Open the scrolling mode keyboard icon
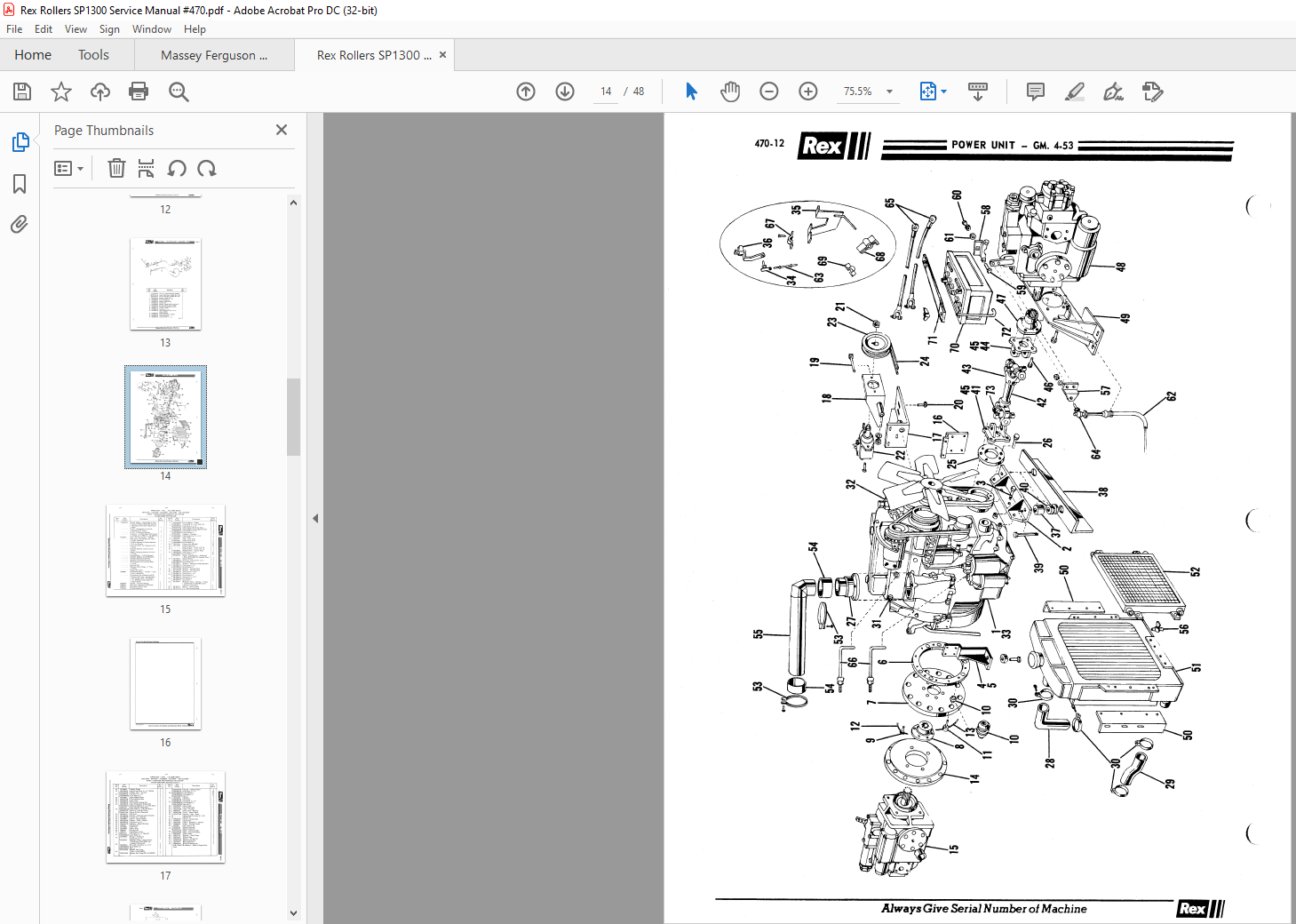The image size is (1296, 924). click(x=978, y=92)
